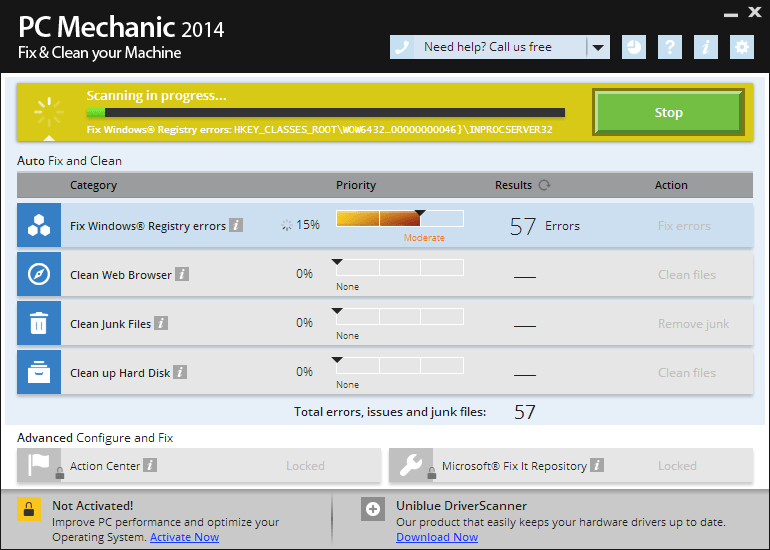Open info icon for Fix Windows Registry errors

tap(236, 225)
